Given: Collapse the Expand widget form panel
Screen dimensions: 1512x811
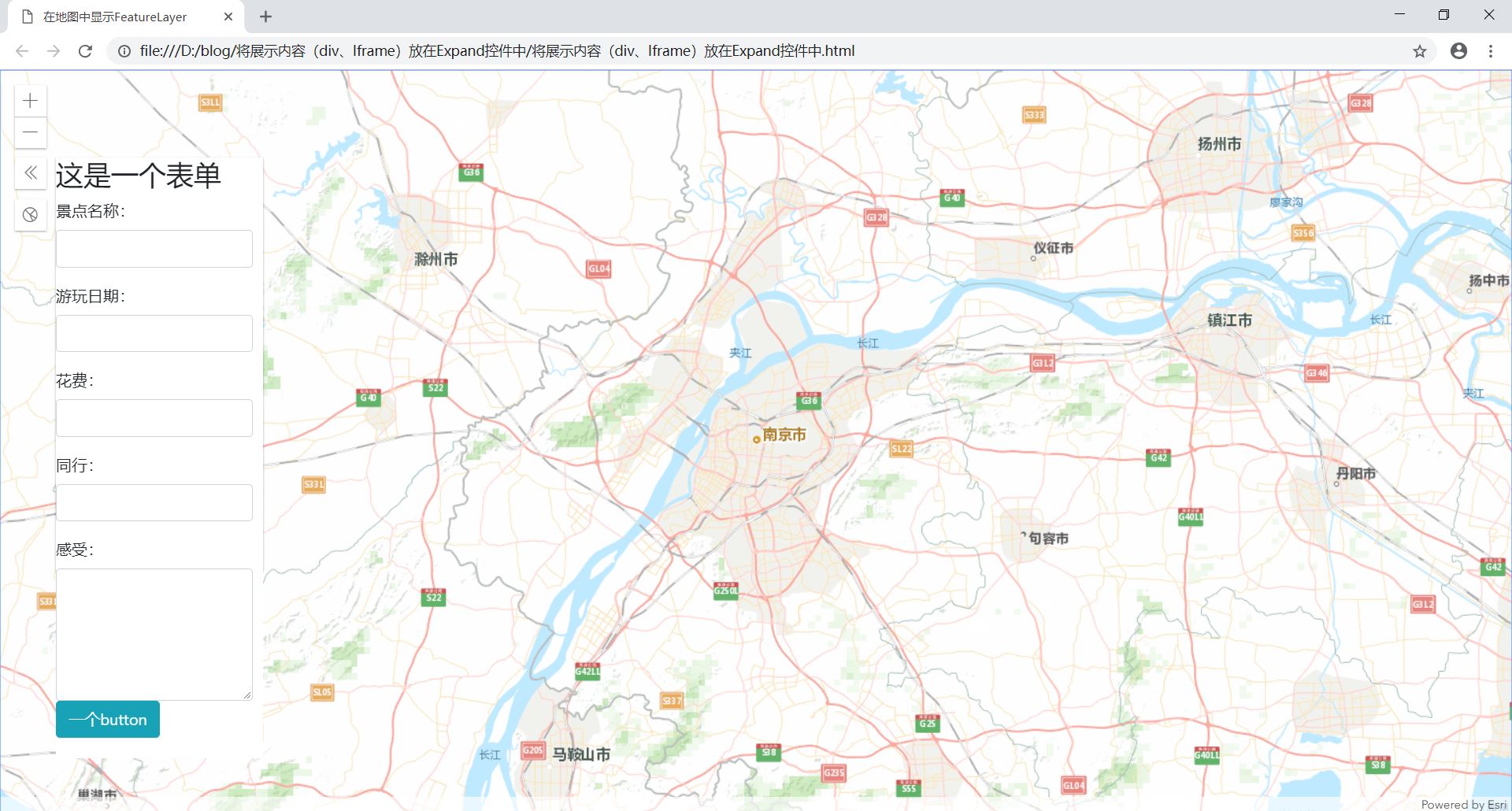Looking at the screenshot, I should [31, 172].
